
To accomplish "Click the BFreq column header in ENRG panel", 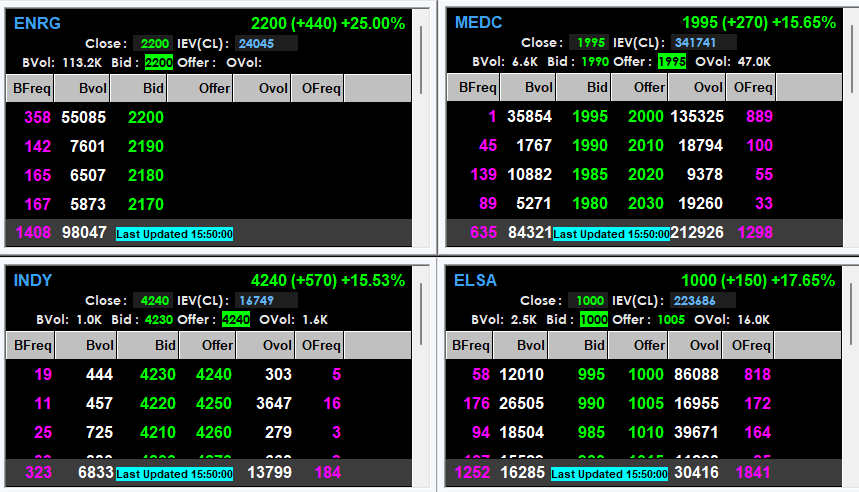I will coord(30,88).
